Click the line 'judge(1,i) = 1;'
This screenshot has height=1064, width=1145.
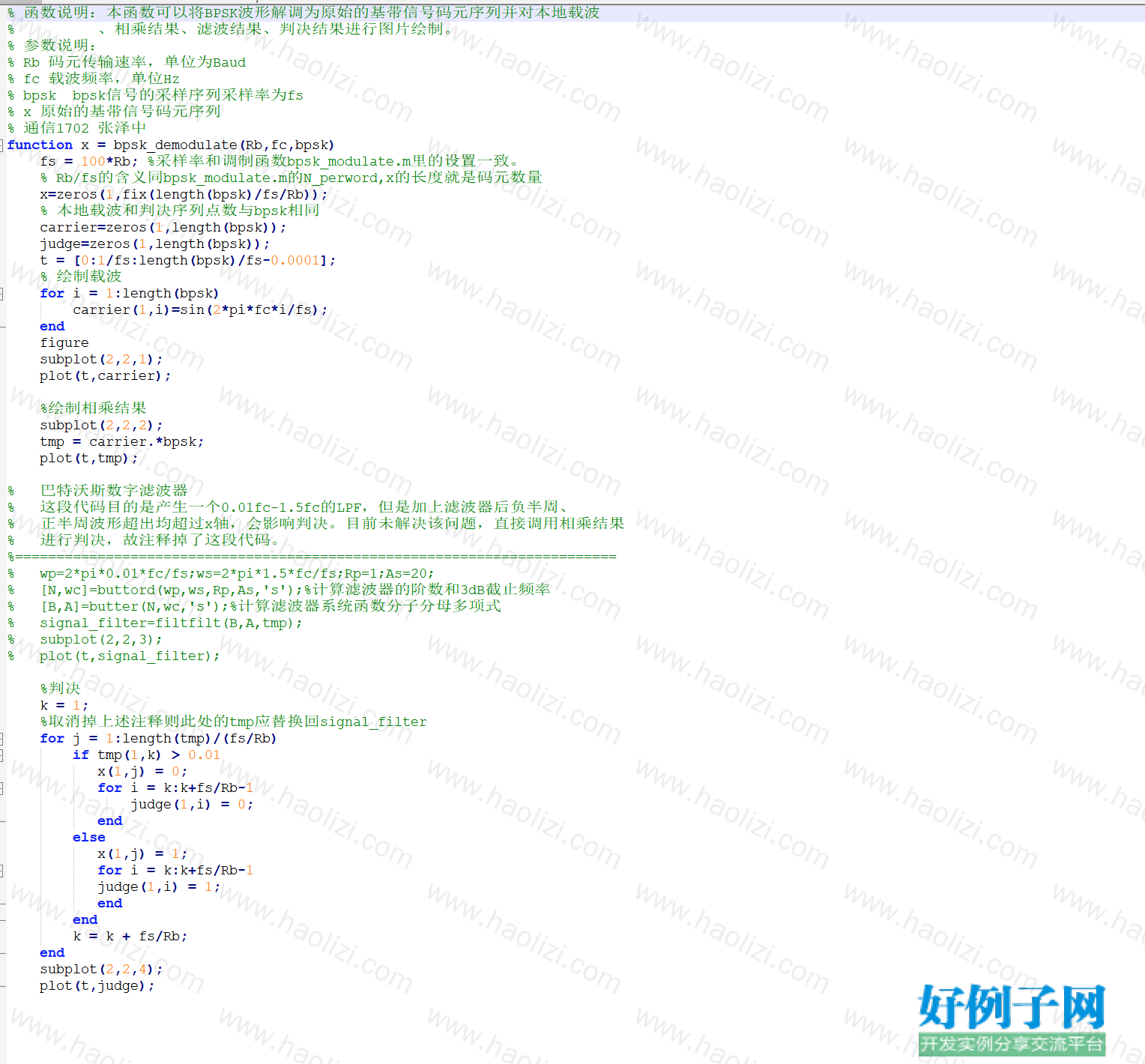[x=159, y=886]
